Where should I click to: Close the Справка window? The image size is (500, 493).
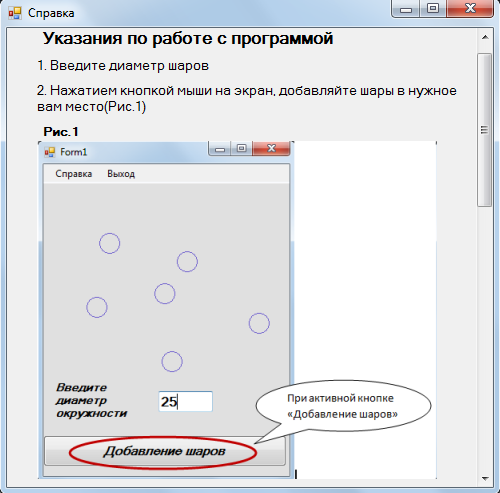470,9
